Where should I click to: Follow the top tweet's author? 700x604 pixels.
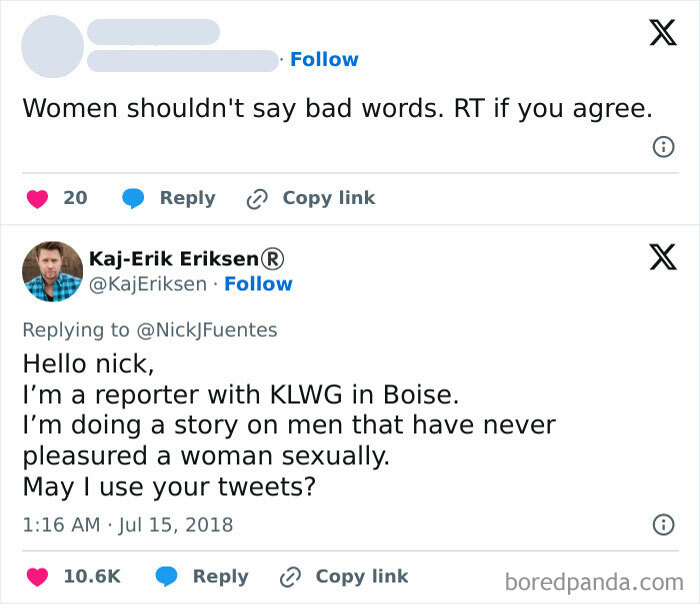tap(324, 60)
